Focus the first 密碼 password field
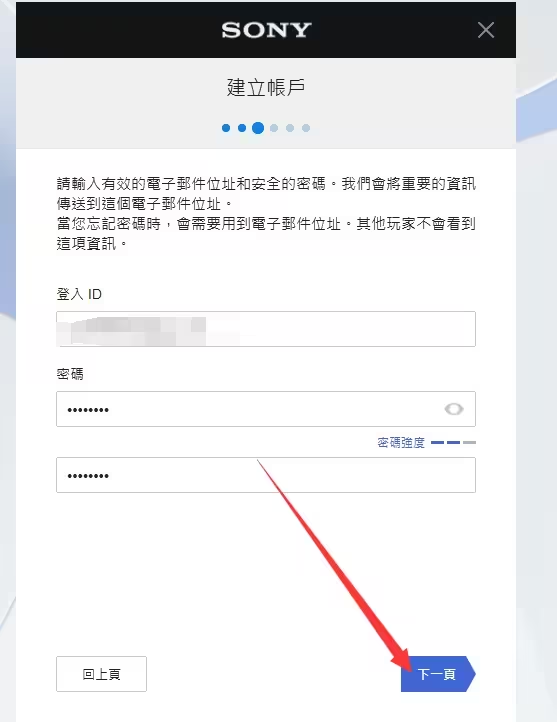Screen dimensions: 557x722 click(x=266, y=409)
